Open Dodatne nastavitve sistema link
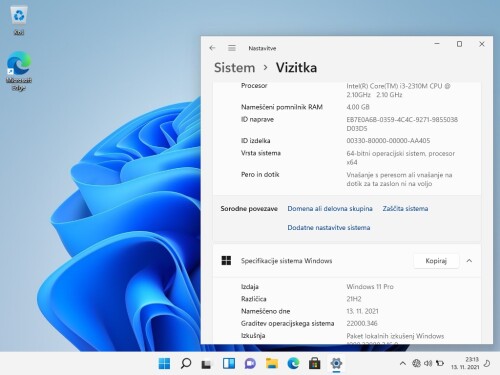 (329, 228)
